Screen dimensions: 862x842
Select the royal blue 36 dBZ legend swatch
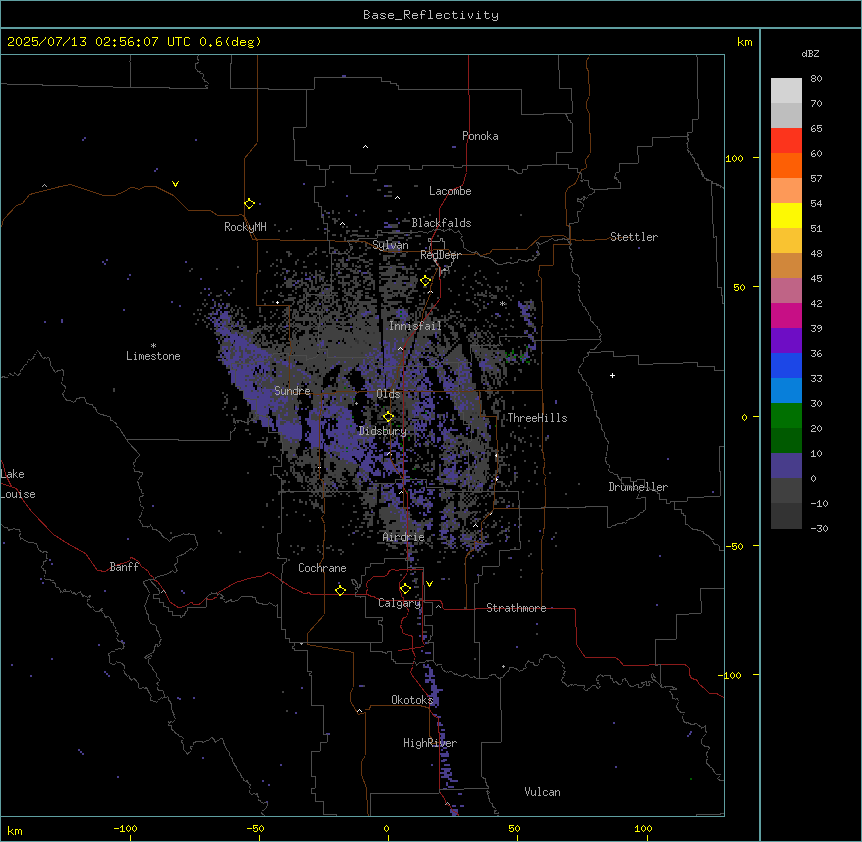[786, 366]
